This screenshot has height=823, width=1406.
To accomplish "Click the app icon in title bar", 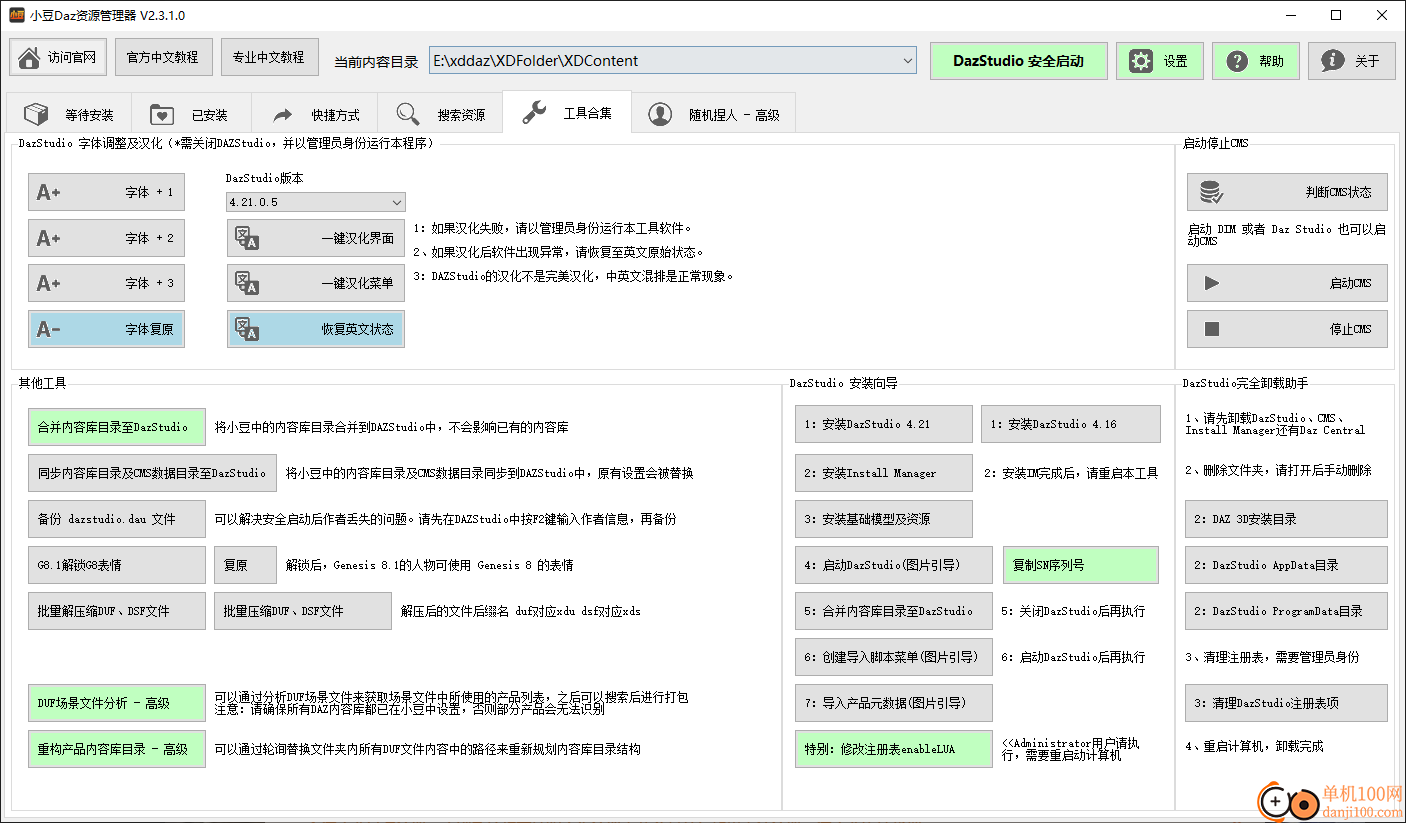I will 17,15.
